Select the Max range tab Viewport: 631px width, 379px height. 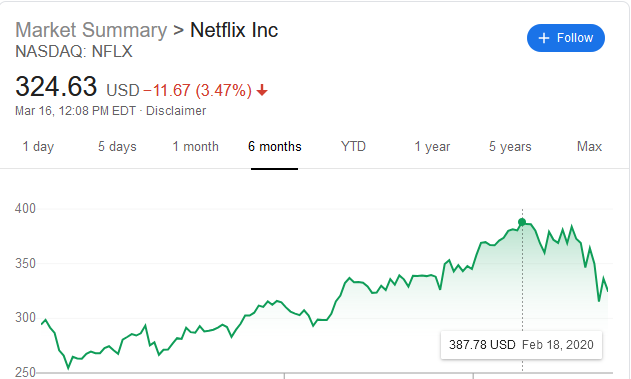589,146
